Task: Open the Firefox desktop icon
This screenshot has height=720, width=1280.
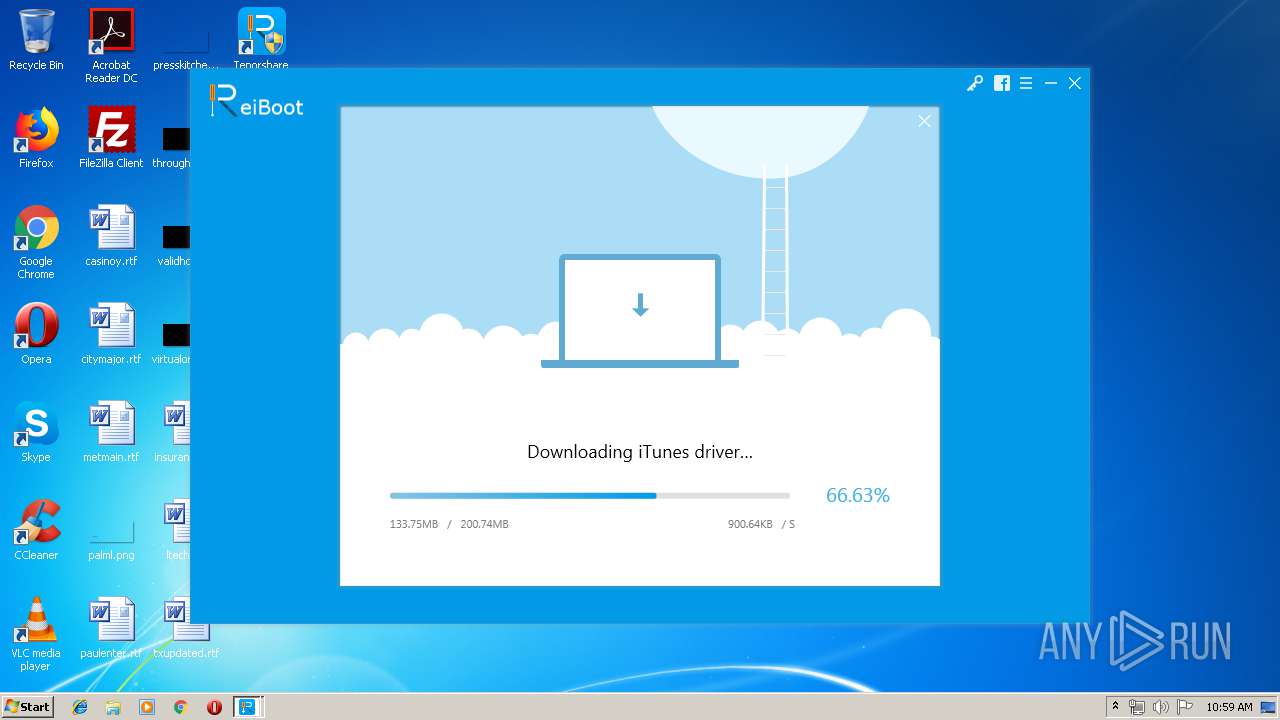Action: click(x=36, y=139)
